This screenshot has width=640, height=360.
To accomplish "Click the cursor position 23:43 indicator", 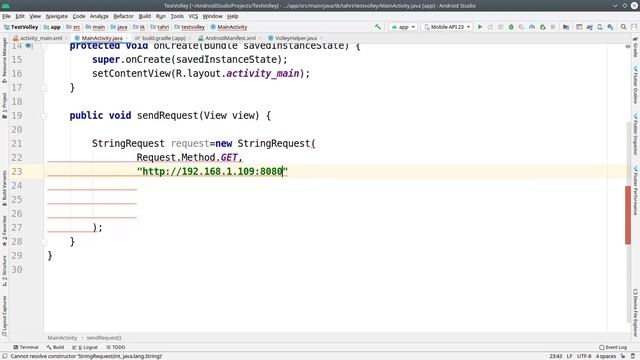I will tap(556, 356).
